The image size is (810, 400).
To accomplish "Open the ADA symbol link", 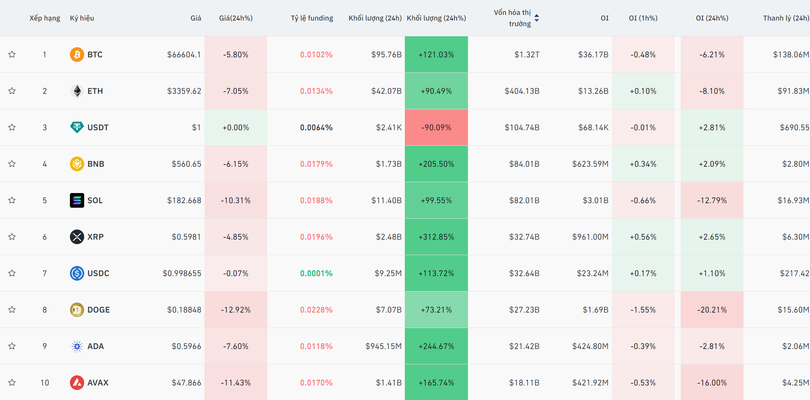I will point(96,346).
